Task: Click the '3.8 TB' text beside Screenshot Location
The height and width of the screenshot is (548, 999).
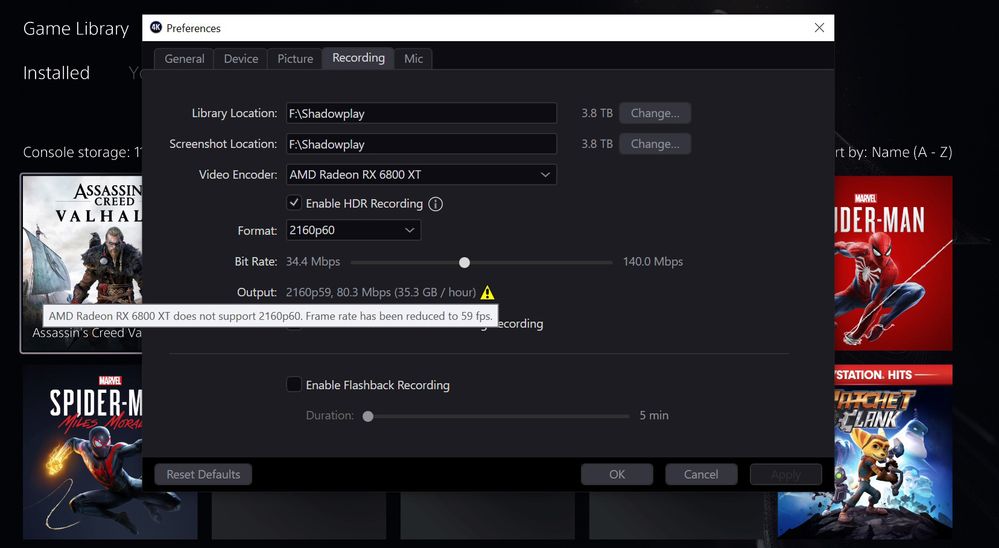Action: (x=596, y=144)
